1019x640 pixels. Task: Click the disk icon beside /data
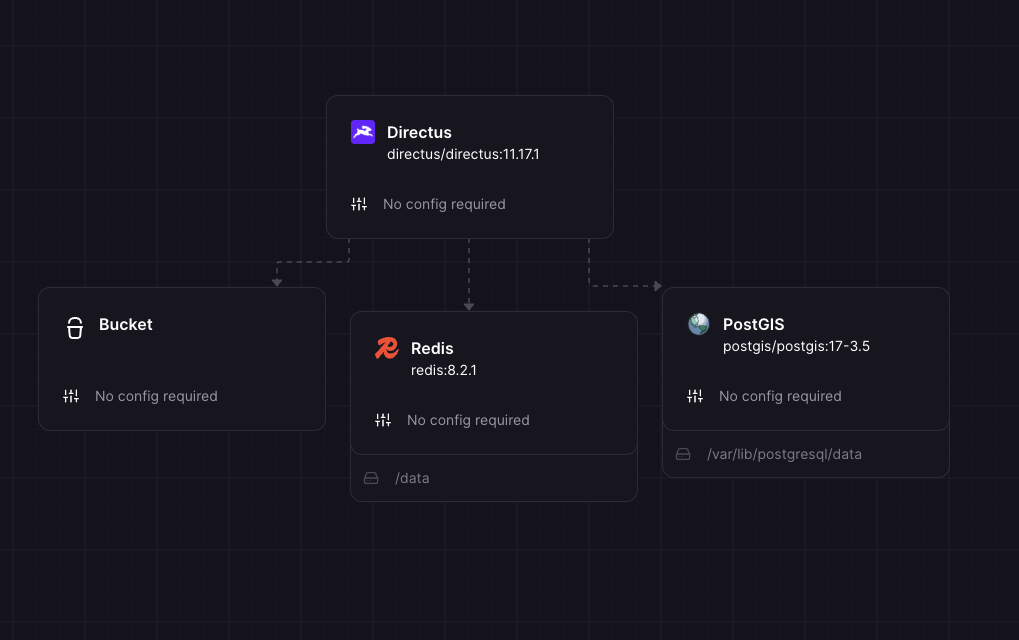pos(371,478)
